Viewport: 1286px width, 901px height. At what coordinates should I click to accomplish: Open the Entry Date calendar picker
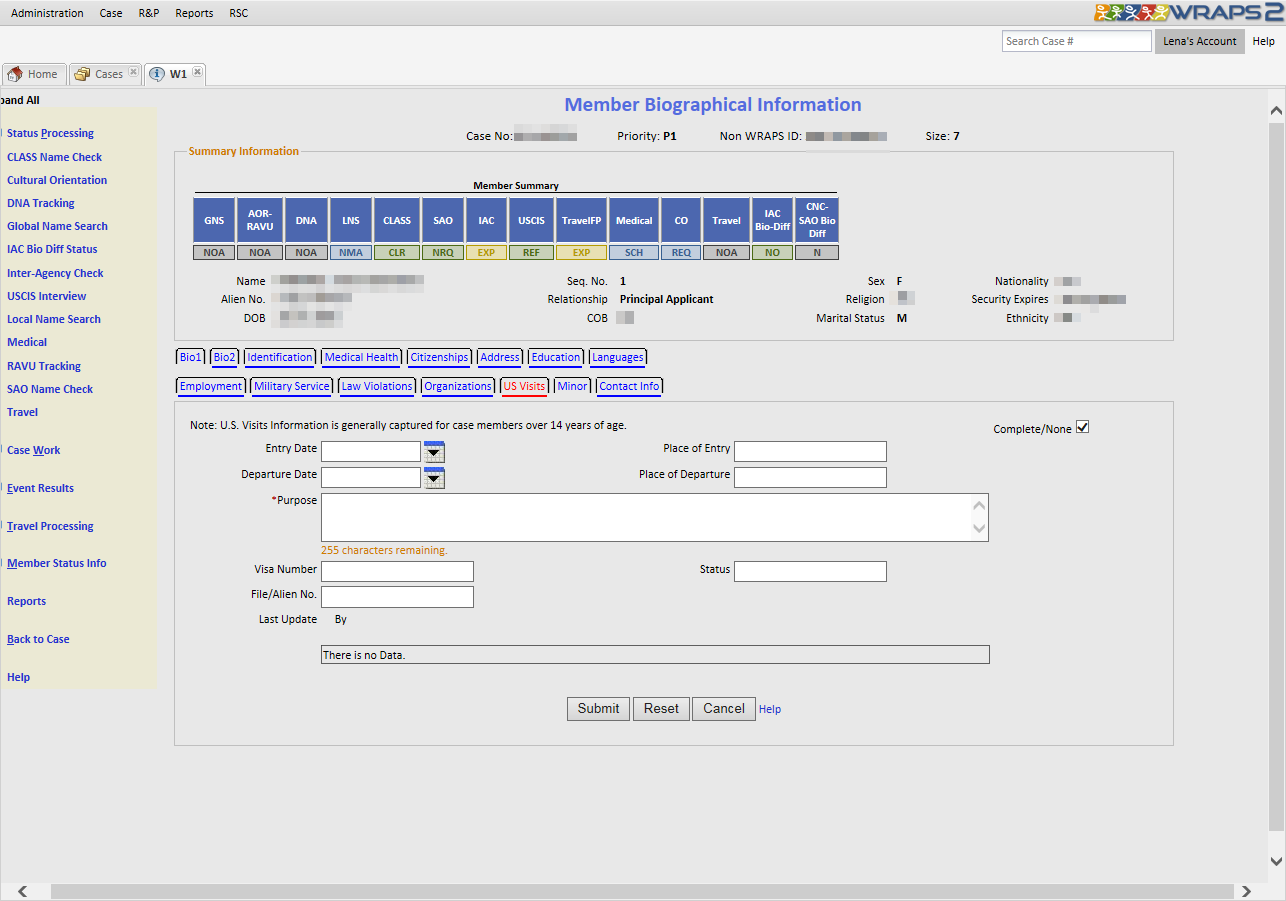pos(434,452)
